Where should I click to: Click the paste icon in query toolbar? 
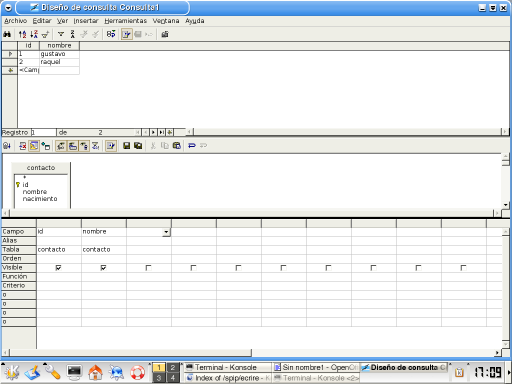(x=177, y=146)
